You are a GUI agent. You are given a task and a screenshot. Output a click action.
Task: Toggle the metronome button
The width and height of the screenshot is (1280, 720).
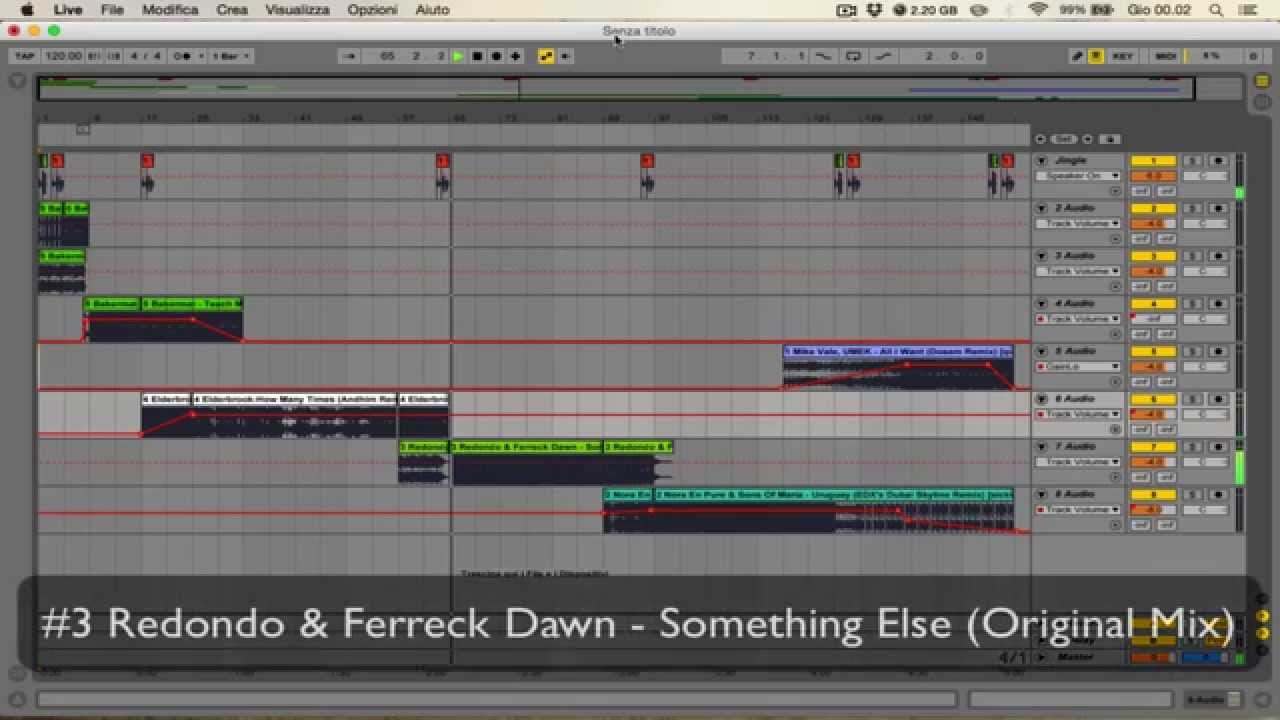tap(183, 56)
